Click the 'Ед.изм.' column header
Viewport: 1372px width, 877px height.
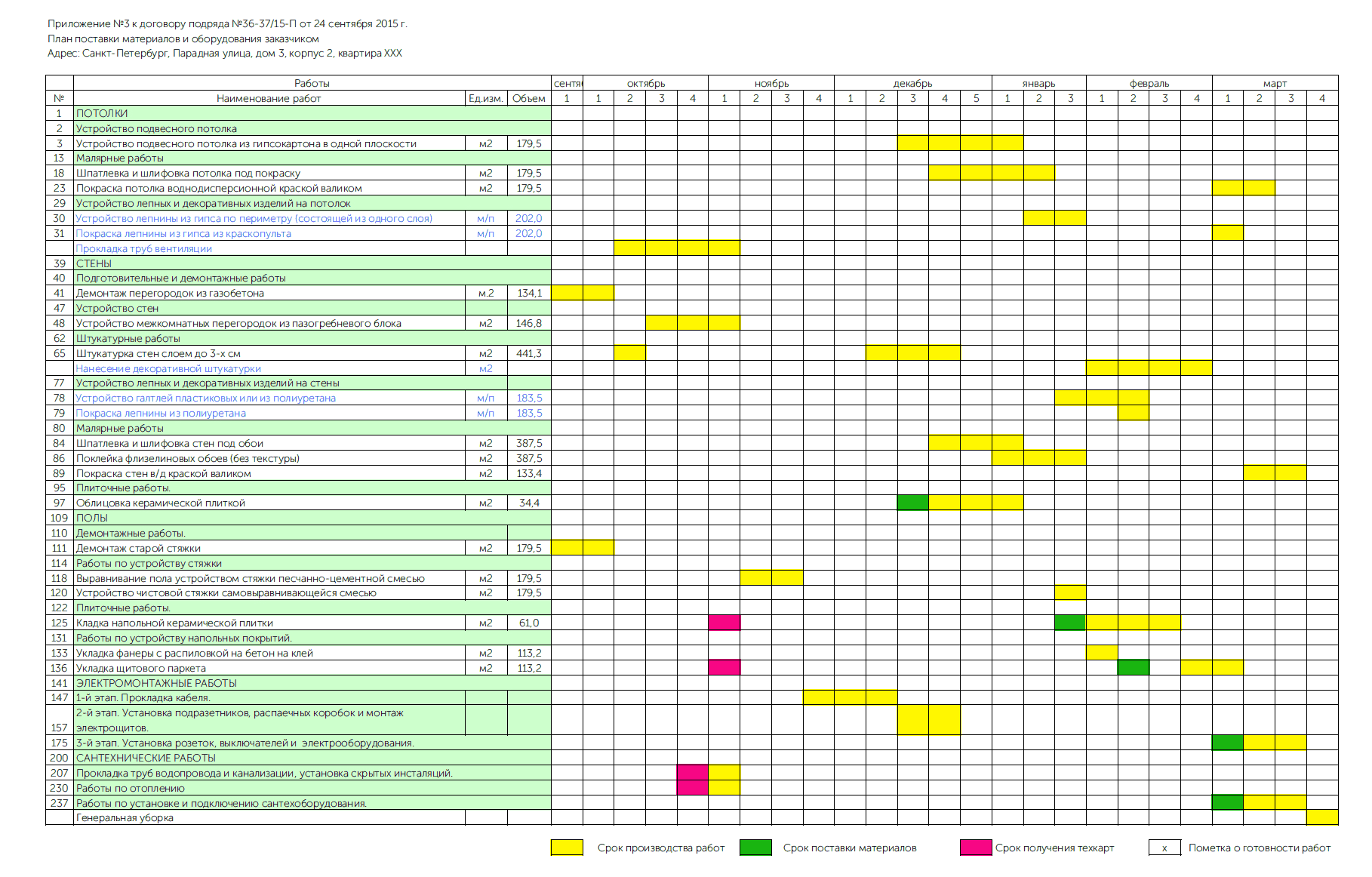tap(486, 98)
